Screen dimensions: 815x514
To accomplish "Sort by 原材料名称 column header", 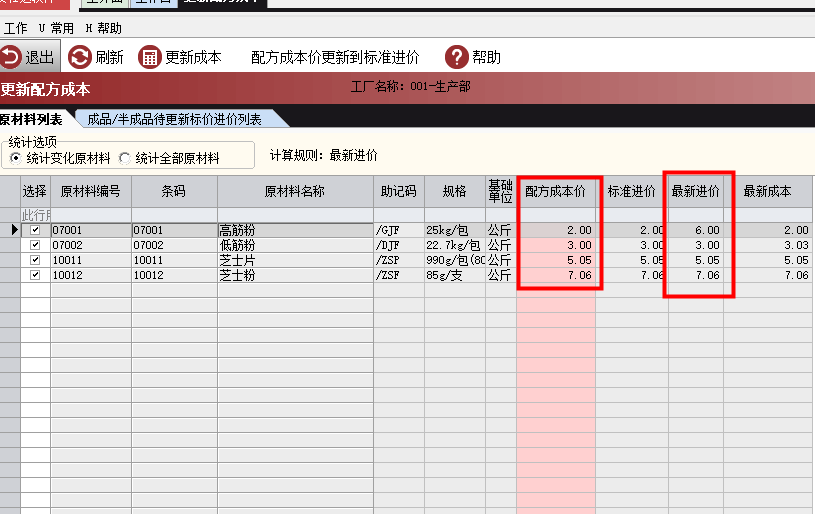I will 295,191.
